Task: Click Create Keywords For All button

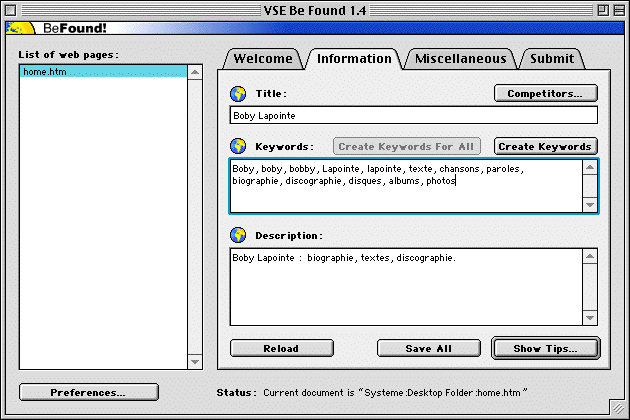Action: (x=407, y=146)
